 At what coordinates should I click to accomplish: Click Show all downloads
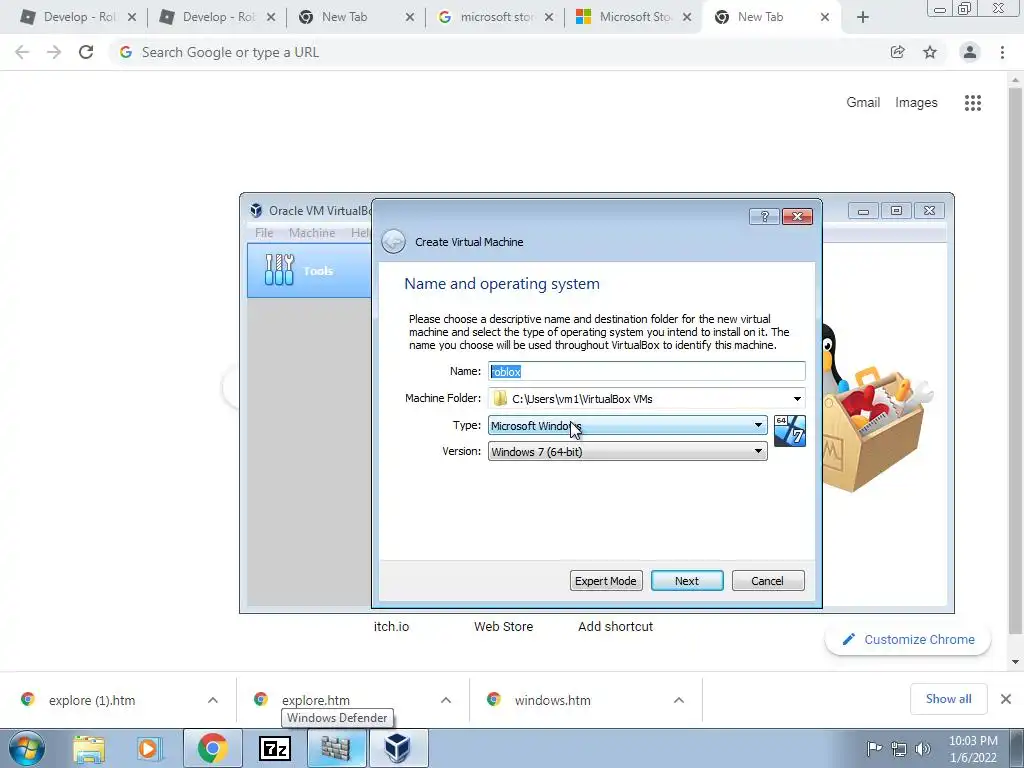coord(948,699)
